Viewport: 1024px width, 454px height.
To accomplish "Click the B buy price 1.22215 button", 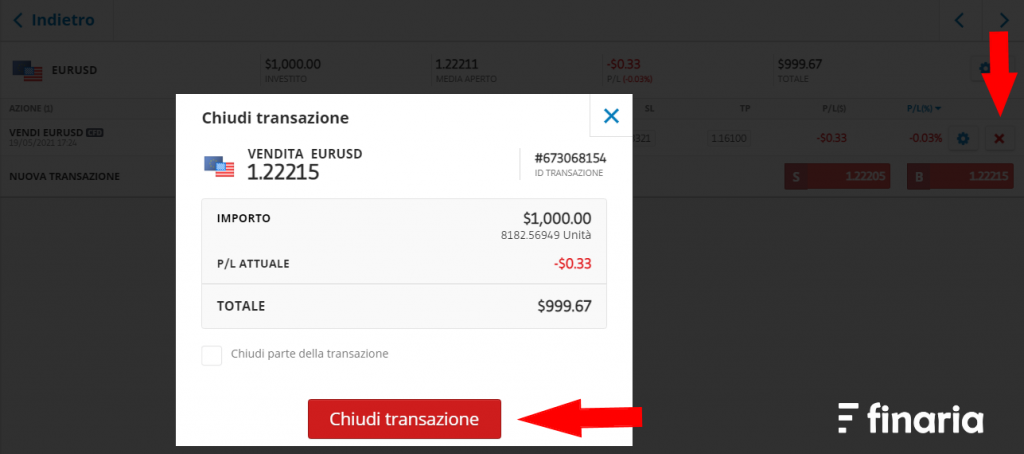I will coord(960,176).
